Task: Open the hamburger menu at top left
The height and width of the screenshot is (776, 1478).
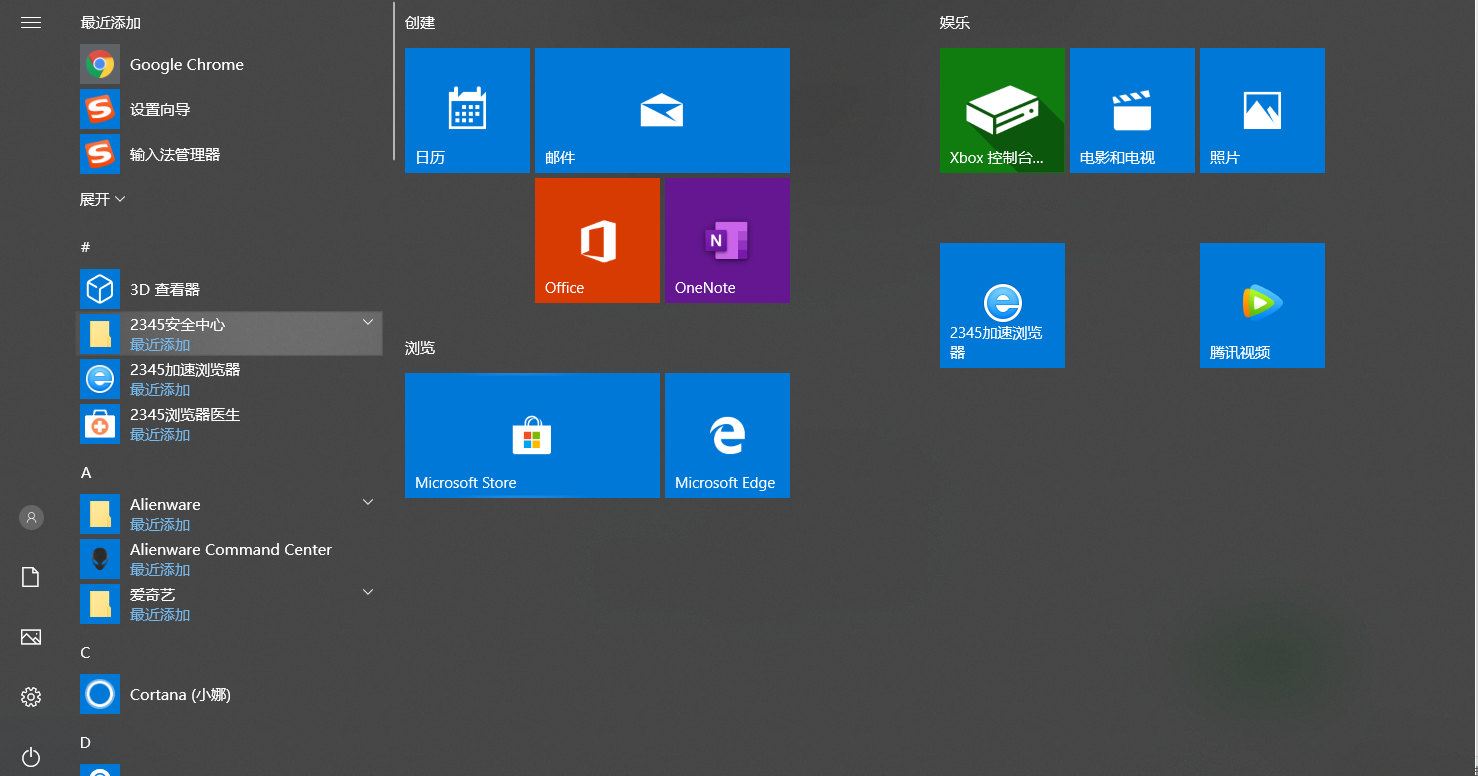Action: coord(31,22)
